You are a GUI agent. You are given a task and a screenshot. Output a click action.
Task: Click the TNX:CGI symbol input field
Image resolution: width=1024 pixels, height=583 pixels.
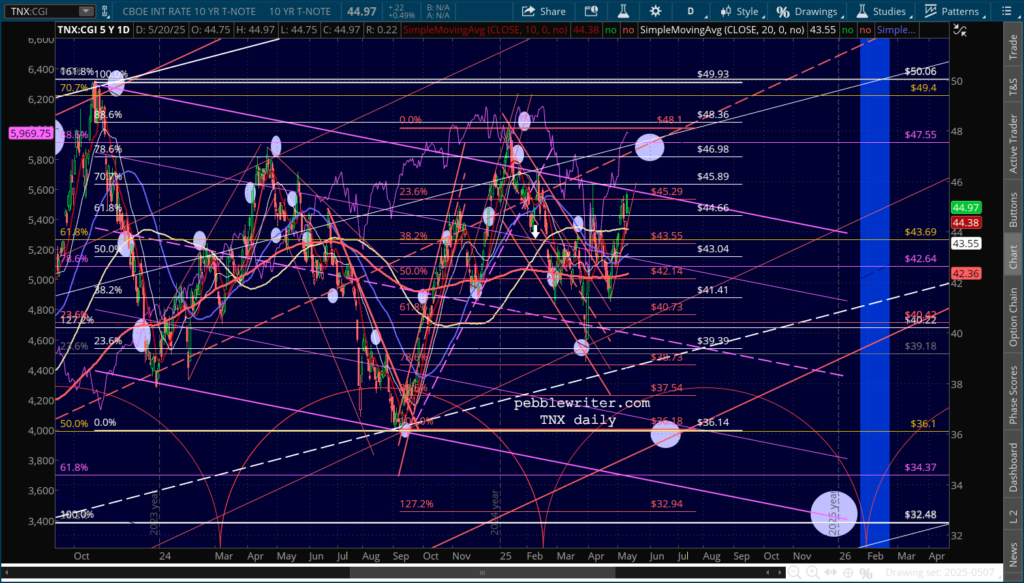click(40, 11)
